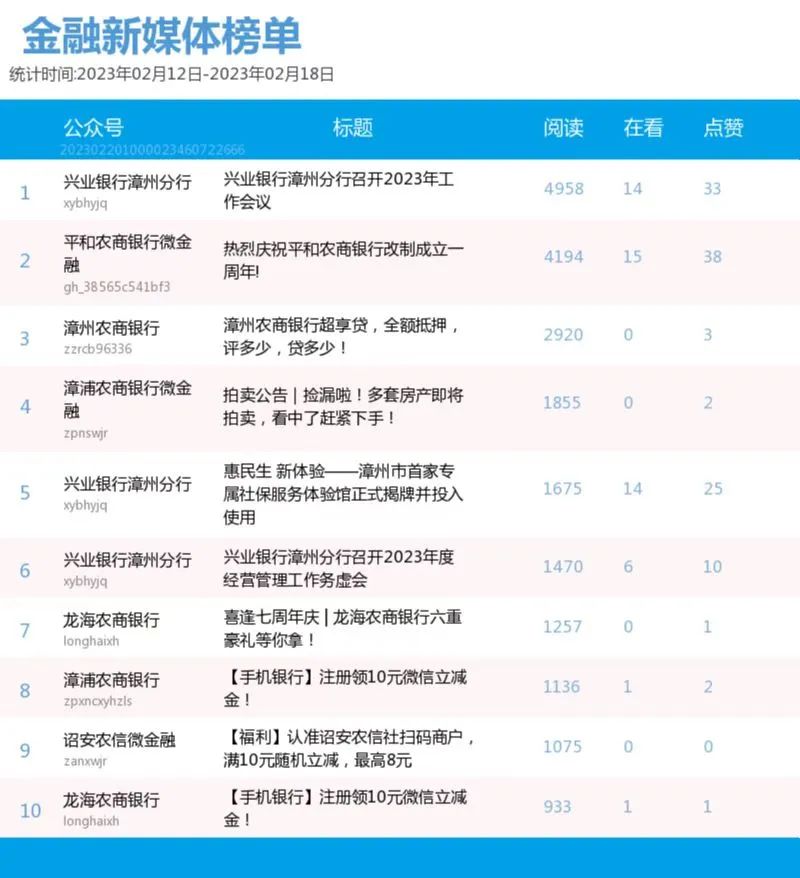Screen dimensions: 800x878
Task: Select account 龙海农商银行 in rank 7
Action: [x=111, y=620]
